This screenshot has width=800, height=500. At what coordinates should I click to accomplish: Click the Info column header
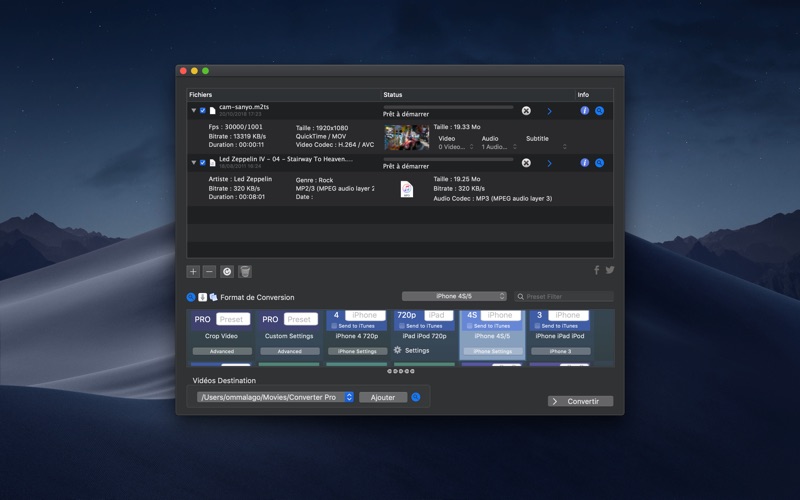594,94
